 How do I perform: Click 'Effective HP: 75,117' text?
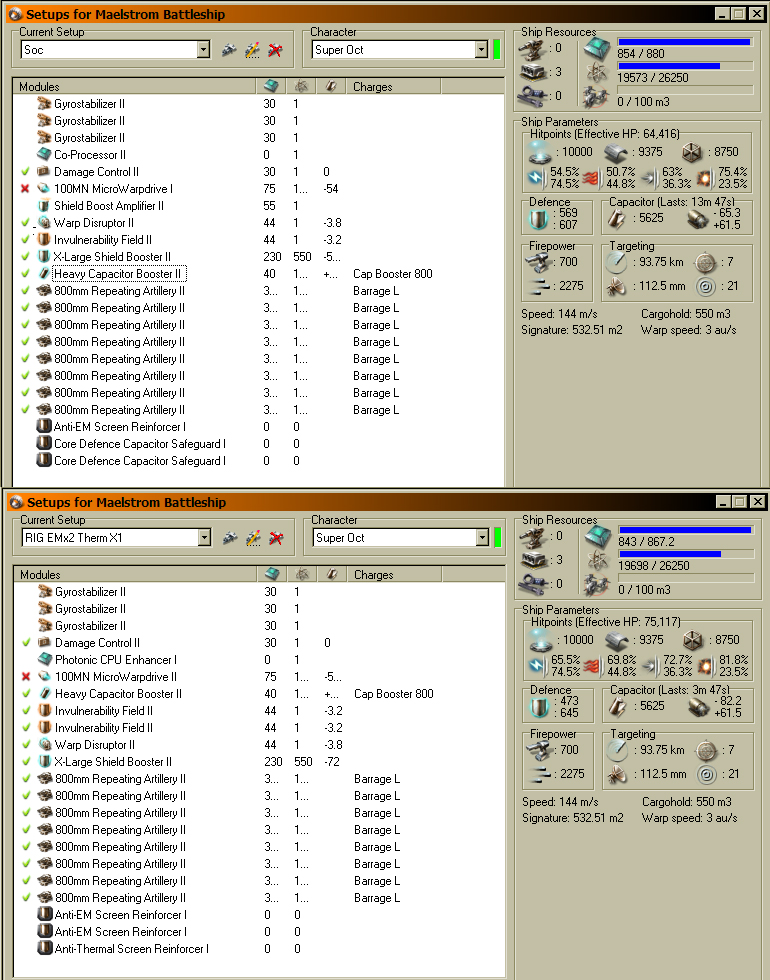tap(629, 622)
